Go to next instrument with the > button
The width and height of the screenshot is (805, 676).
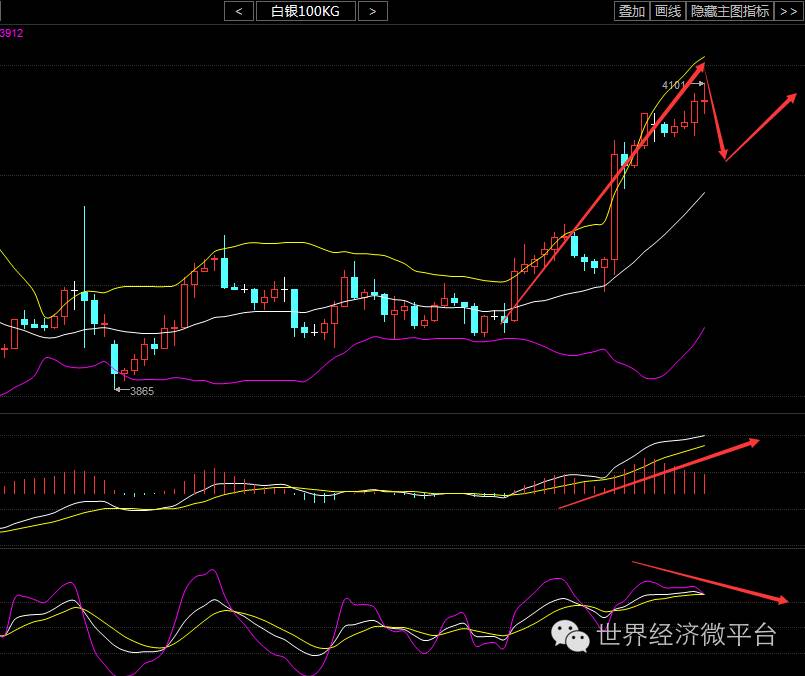click(373, 11)
